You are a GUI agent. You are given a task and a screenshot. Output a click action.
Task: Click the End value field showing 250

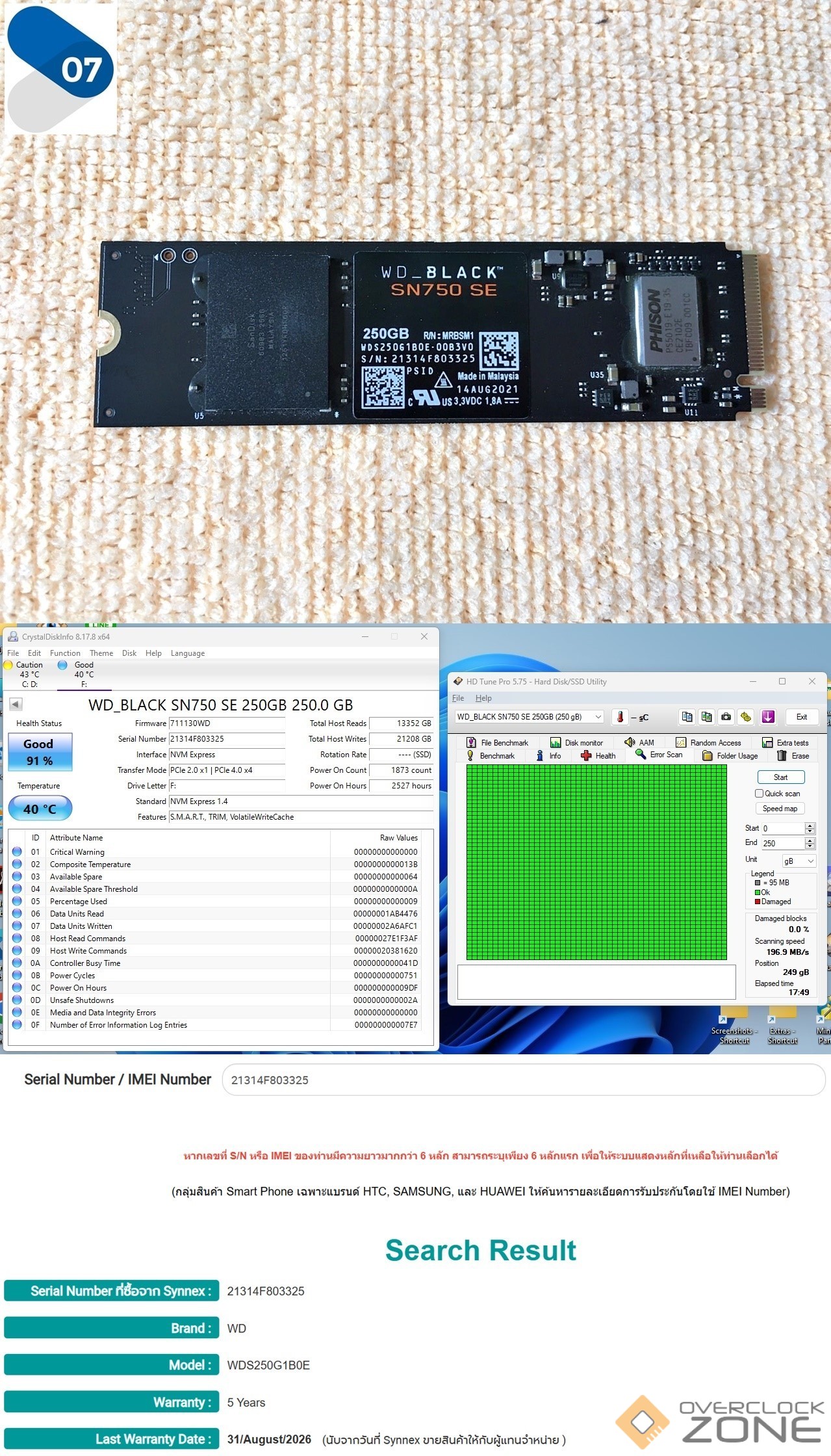click(783, 843)
